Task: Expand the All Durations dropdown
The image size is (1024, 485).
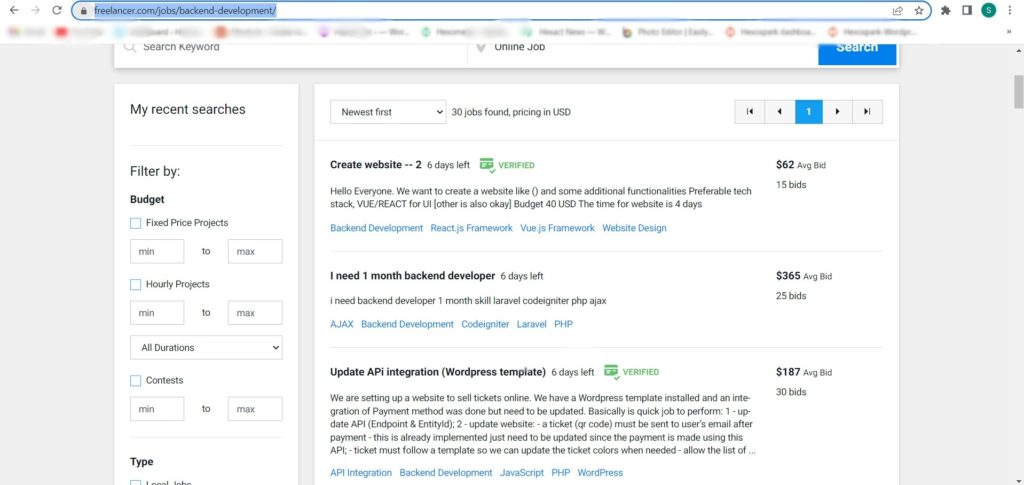Action: [x=206, y=347]
